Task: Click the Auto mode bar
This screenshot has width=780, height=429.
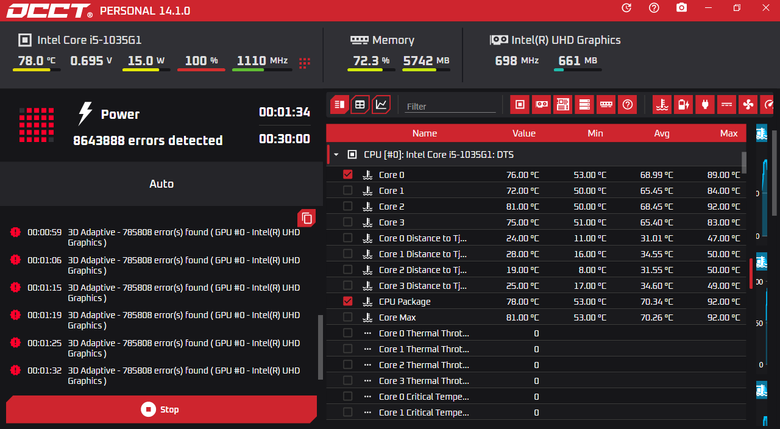Action: (161, 184)
